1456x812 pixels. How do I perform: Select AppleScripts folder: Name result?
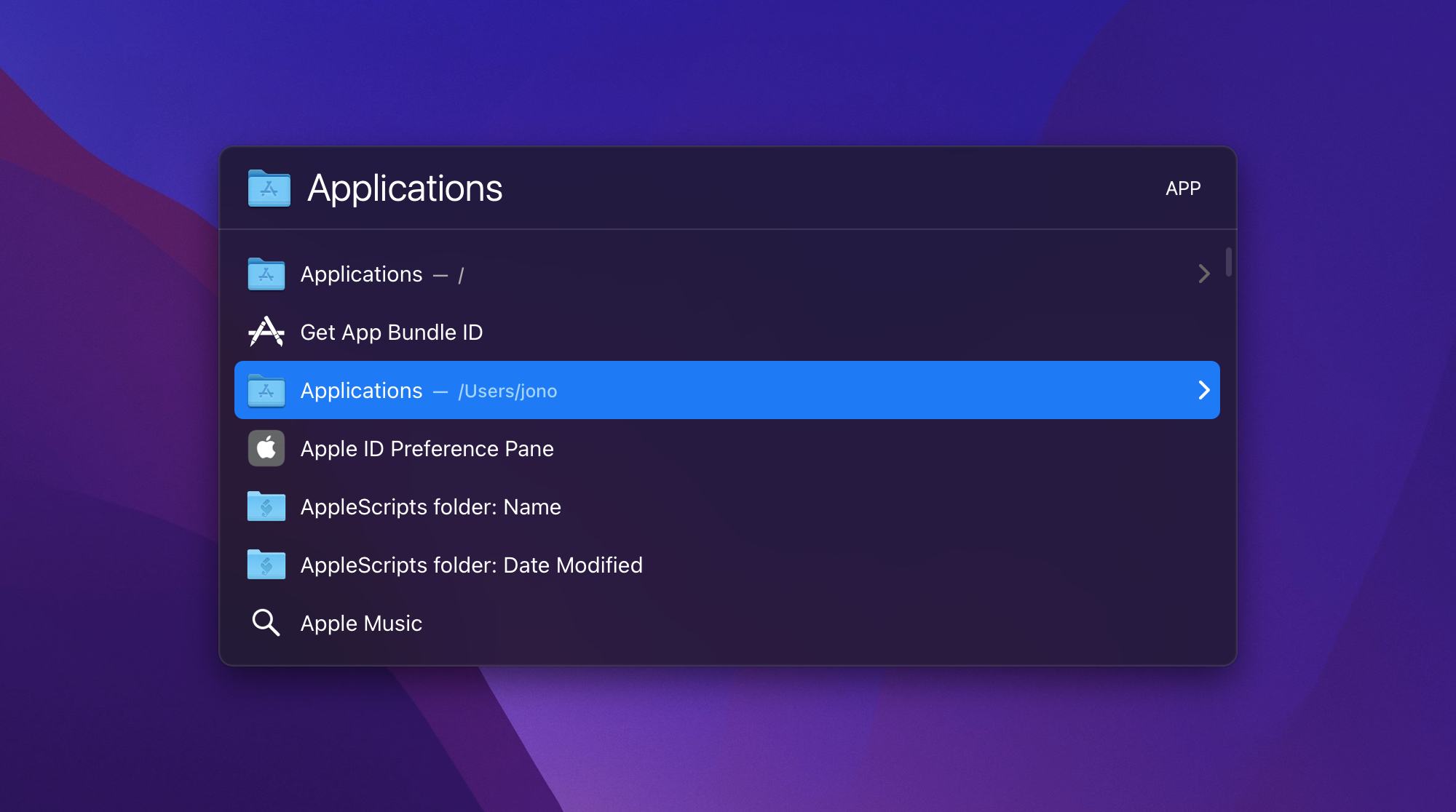click(727, 506)
